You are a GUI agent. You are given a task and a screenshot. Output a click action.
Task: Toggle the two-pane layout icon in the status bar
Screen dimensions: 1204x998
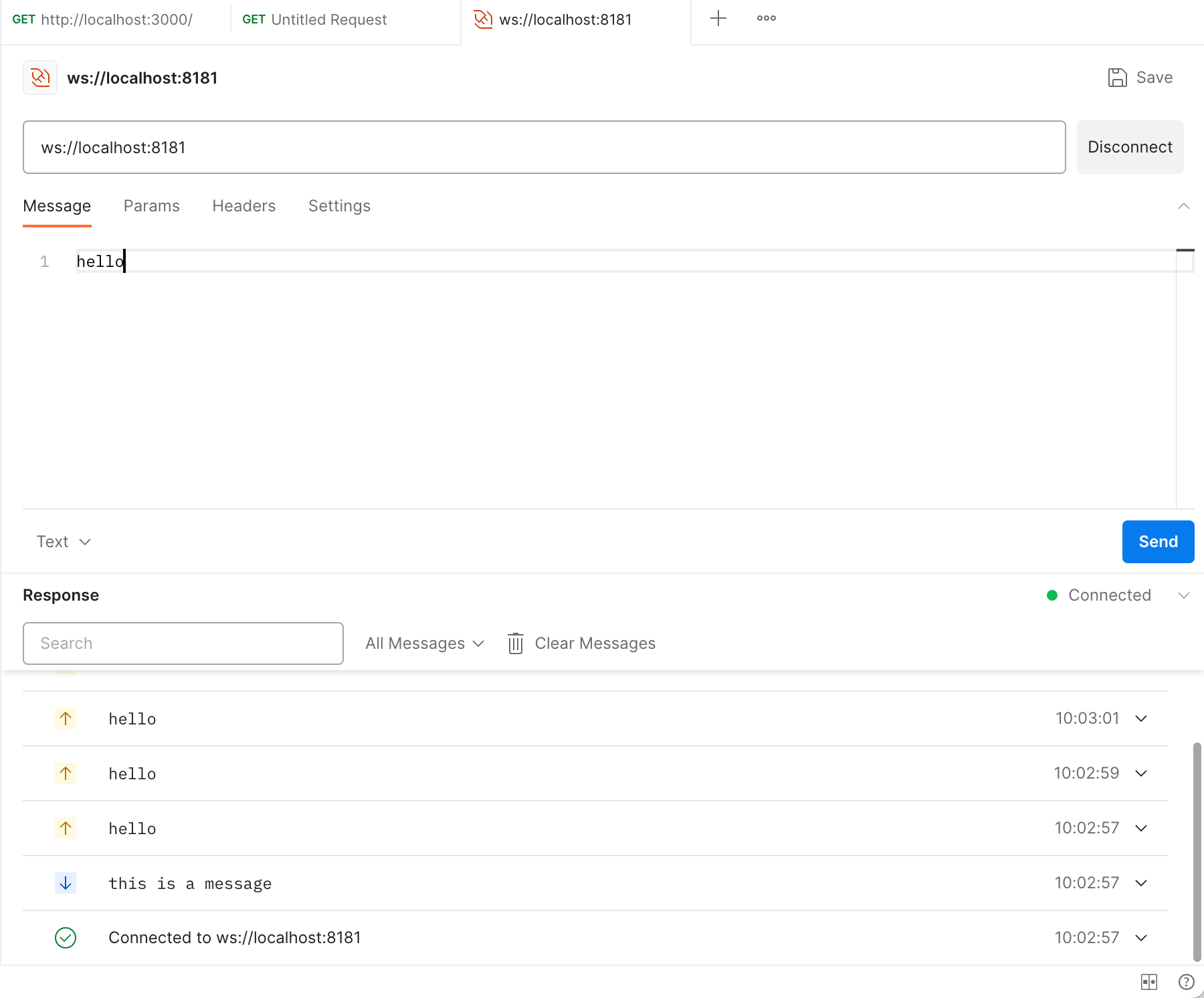click(x=1149, y=982)
